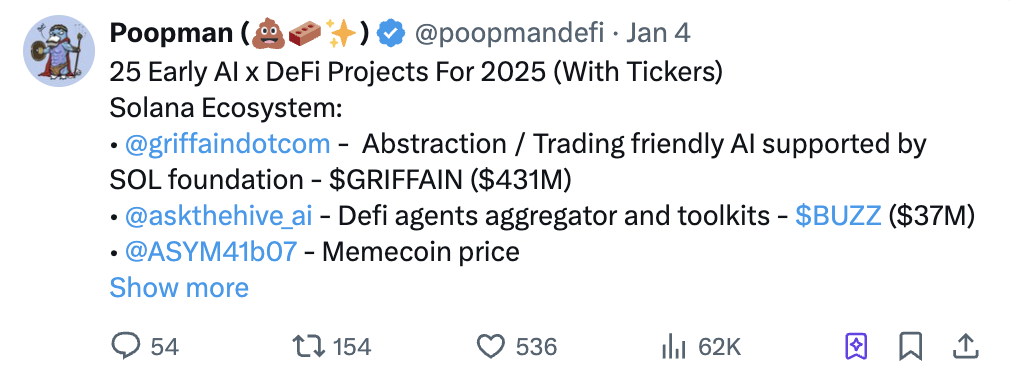Open the @poopmandefi handle link
Screen dimensions: 1010x378
point(509,33)
